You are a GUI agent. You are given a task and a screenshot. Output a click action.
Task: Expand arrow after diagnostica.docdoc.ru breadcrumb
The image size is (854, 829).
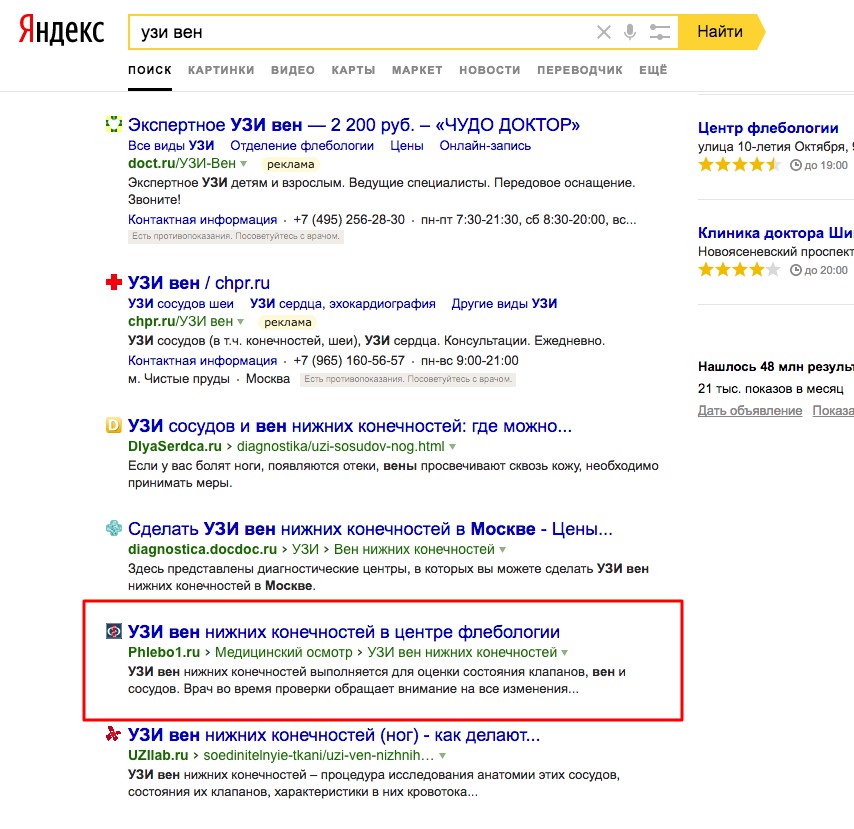[502, 550]
